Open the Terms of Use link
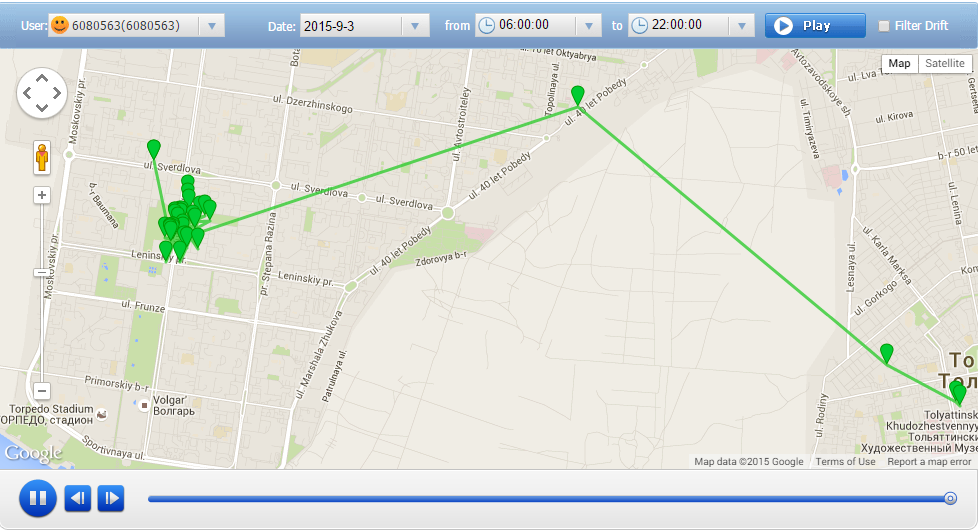 (x=845, y=462)
